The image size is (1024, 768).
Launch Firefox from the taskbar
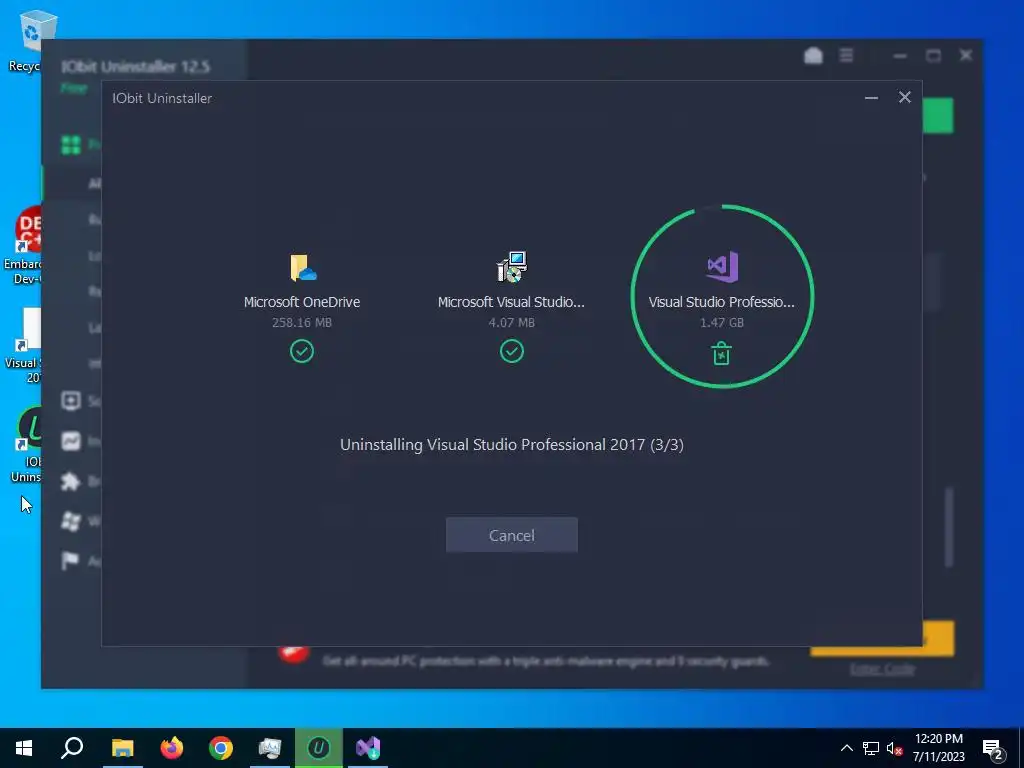tap(172, 748)
